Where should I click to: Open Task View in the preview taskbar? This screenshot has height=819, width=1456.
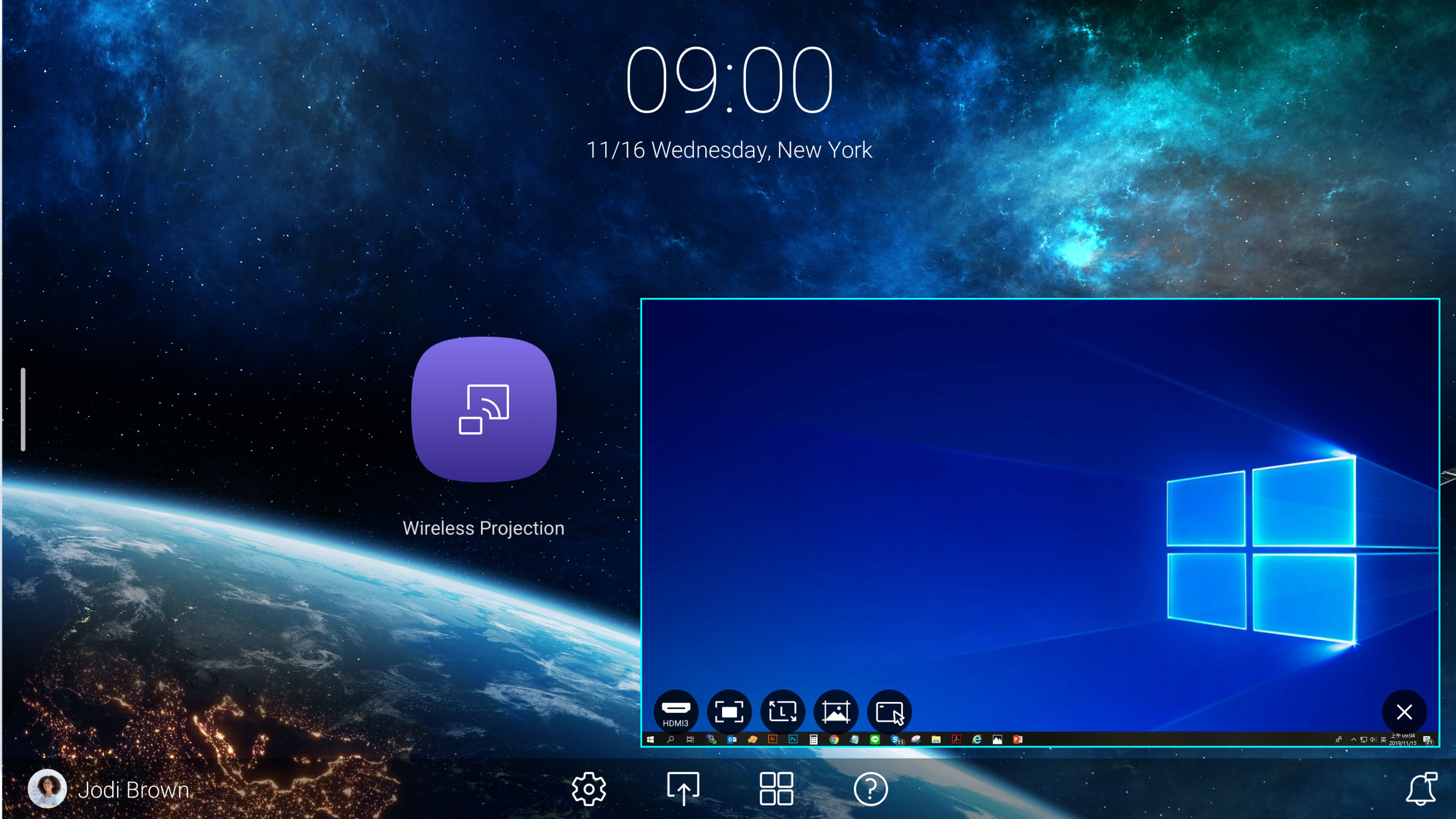coord(690,740)
